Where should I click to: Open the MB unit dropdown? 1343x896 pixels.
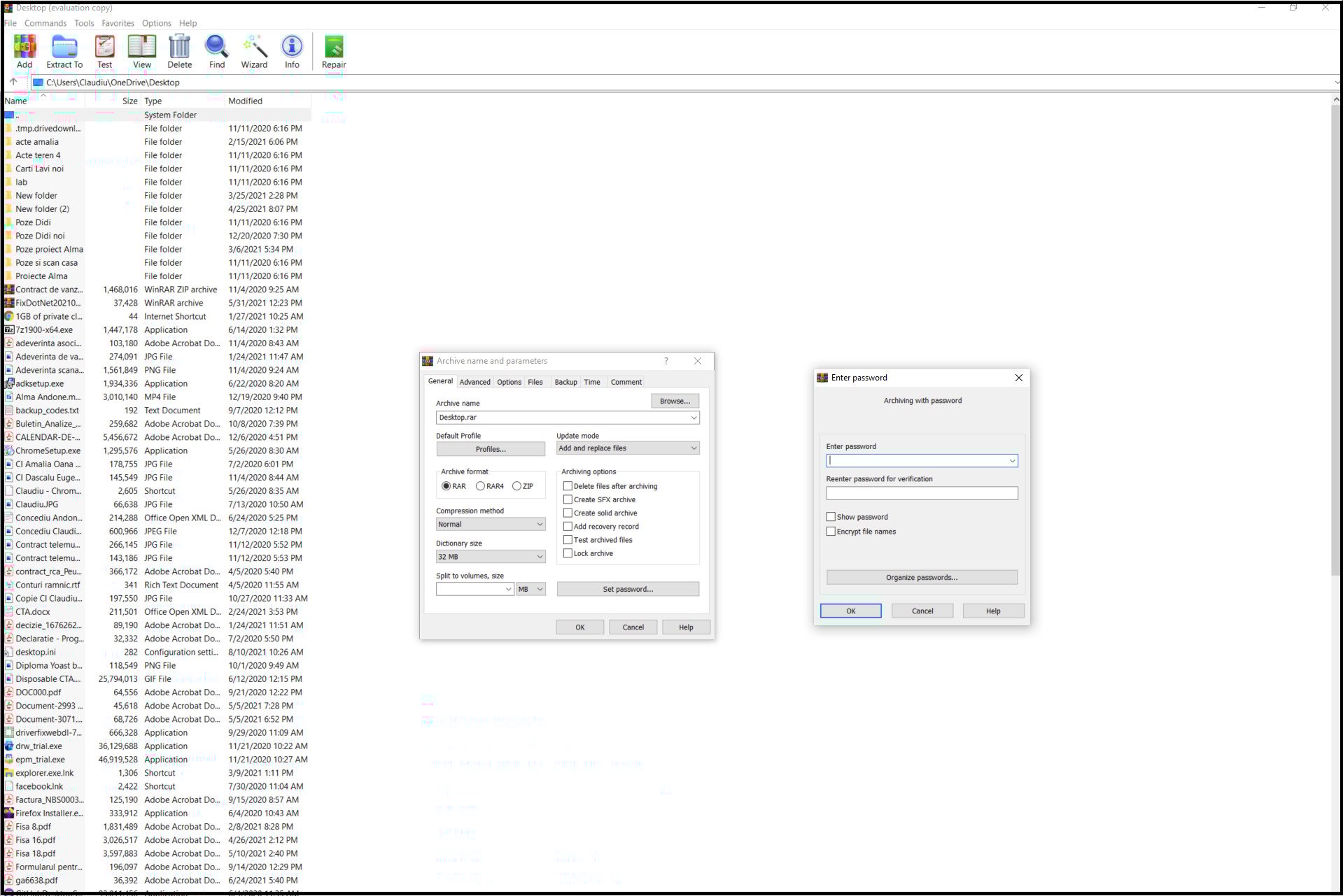[530, 590]
